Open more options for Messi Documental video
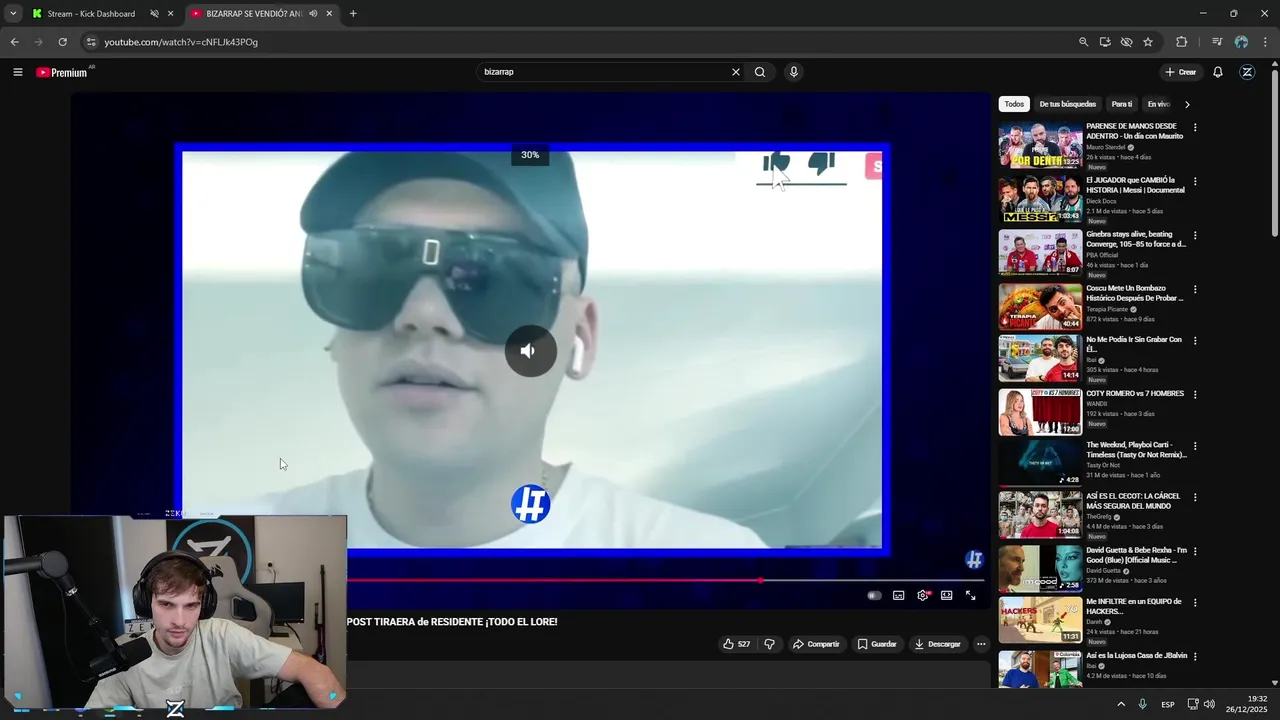The image size is (1280, 720). 1195,182
